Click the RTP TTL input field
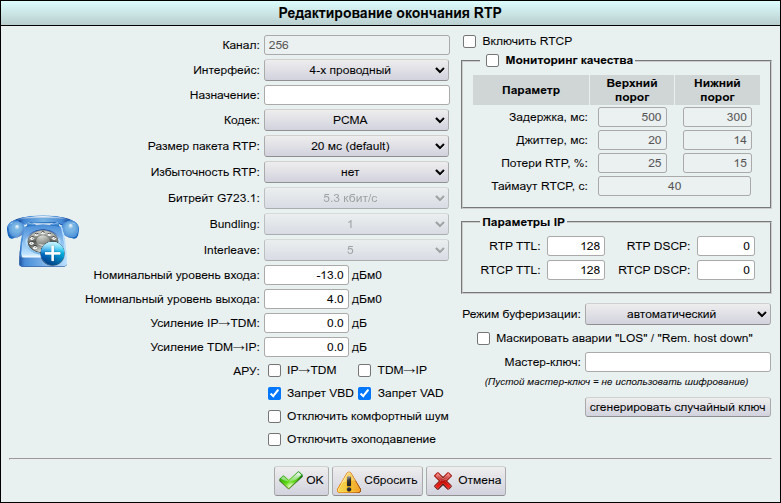Viewport: 781px width, 503px height. coord(577,246)
